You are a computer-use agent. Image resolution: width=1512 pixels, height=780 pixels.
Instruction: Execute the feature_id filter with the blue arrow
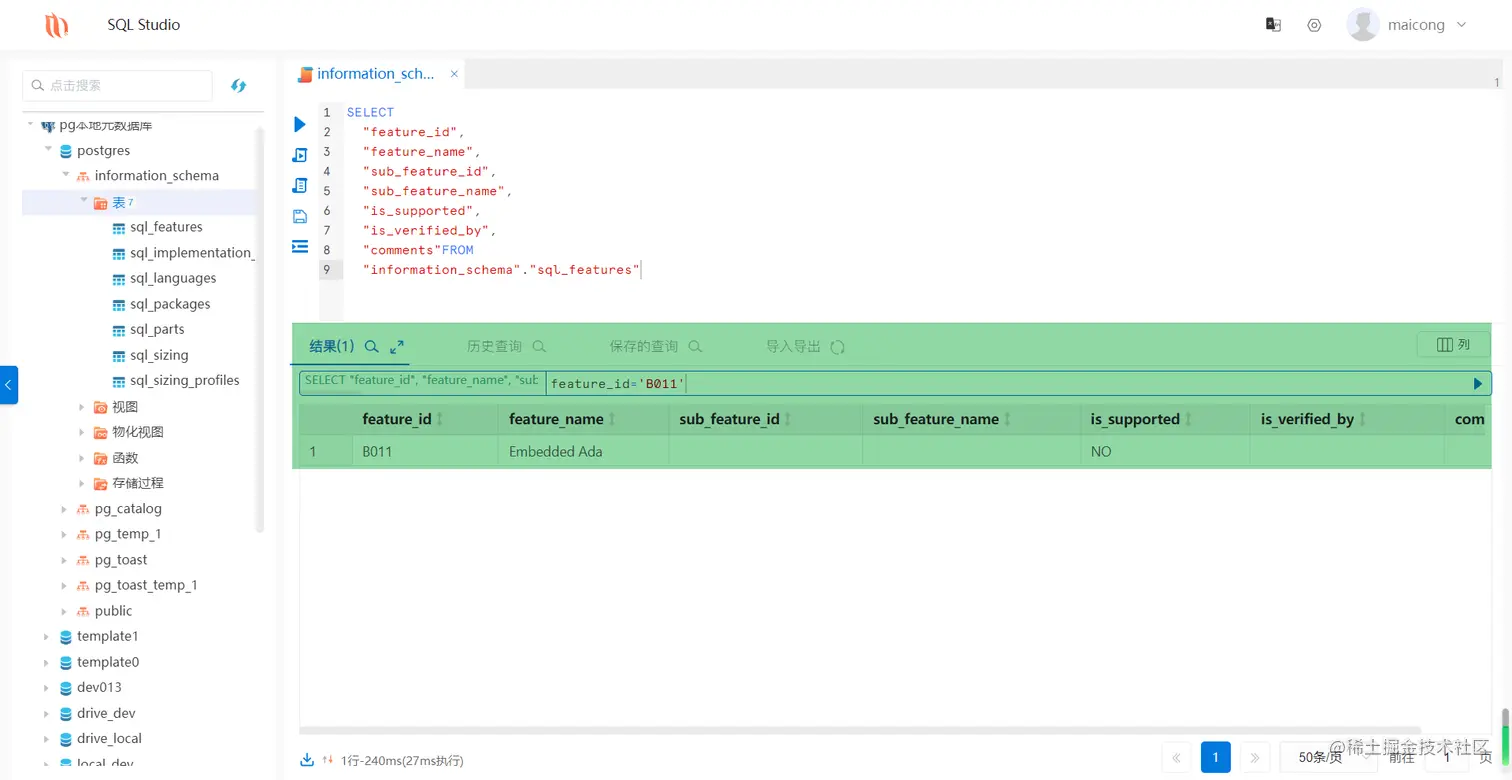(x=1477, y=383)
